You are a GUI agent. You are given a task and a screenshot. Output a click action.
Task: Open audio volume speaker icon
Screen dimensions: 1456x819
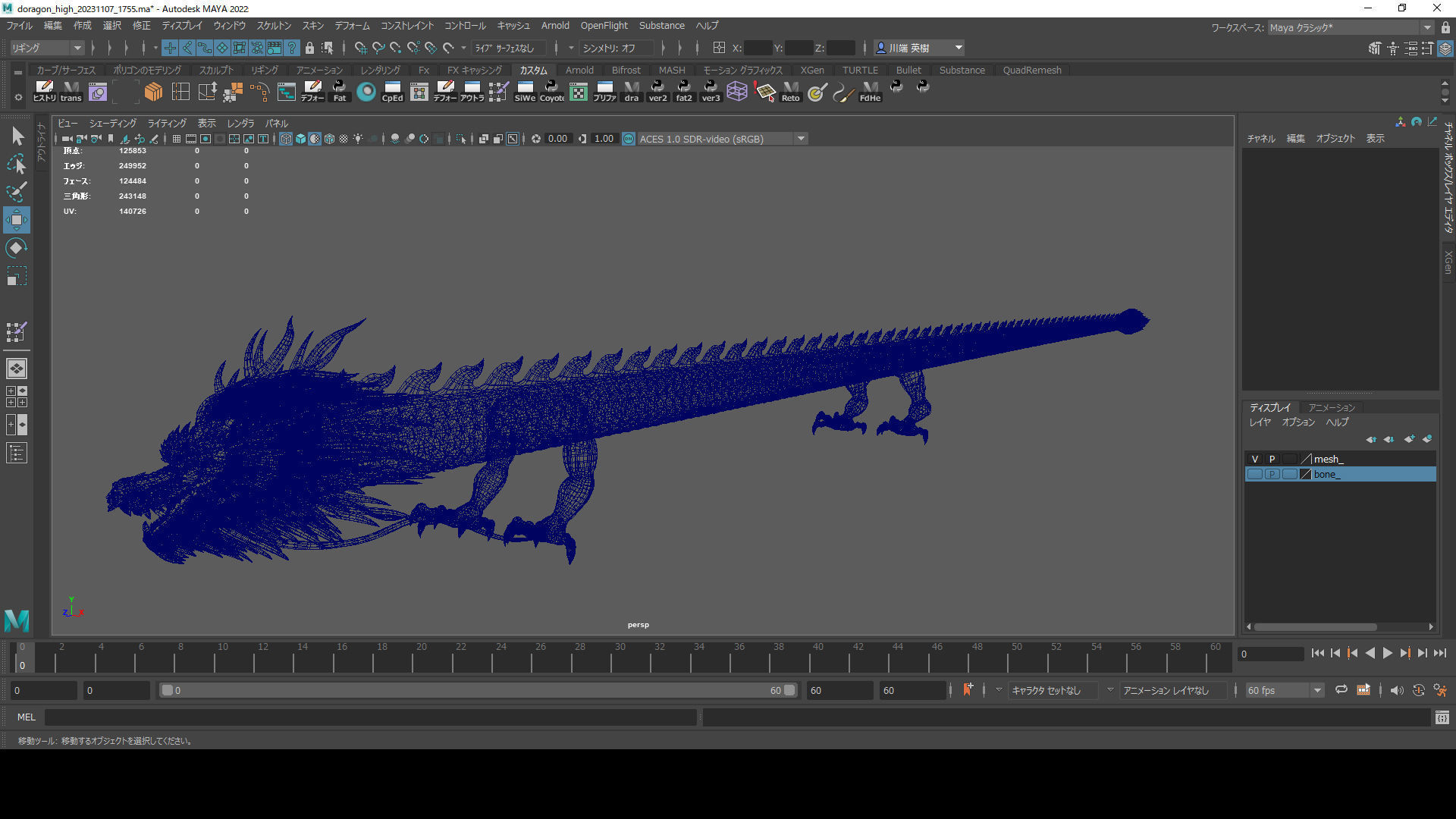coord(1396,690)
